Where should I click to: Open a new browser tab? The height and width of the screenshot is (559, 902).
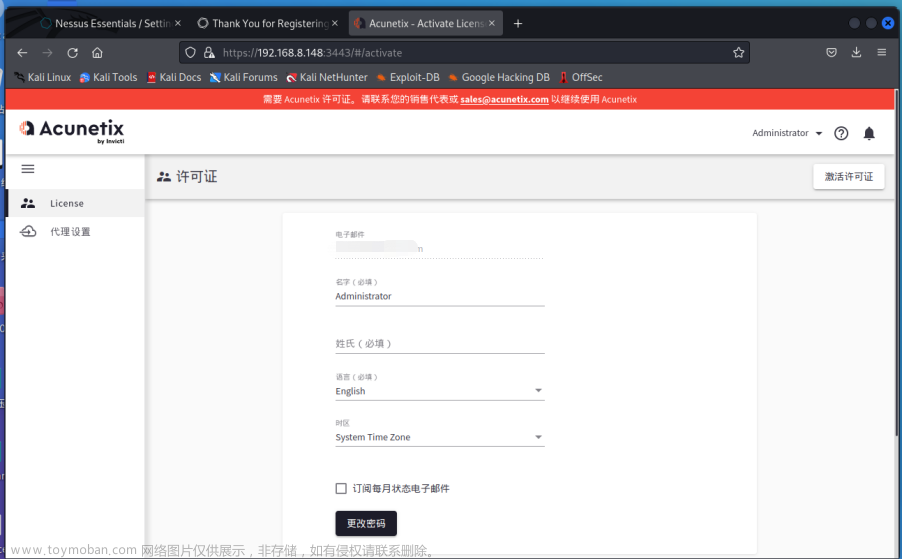click(518, 24)
